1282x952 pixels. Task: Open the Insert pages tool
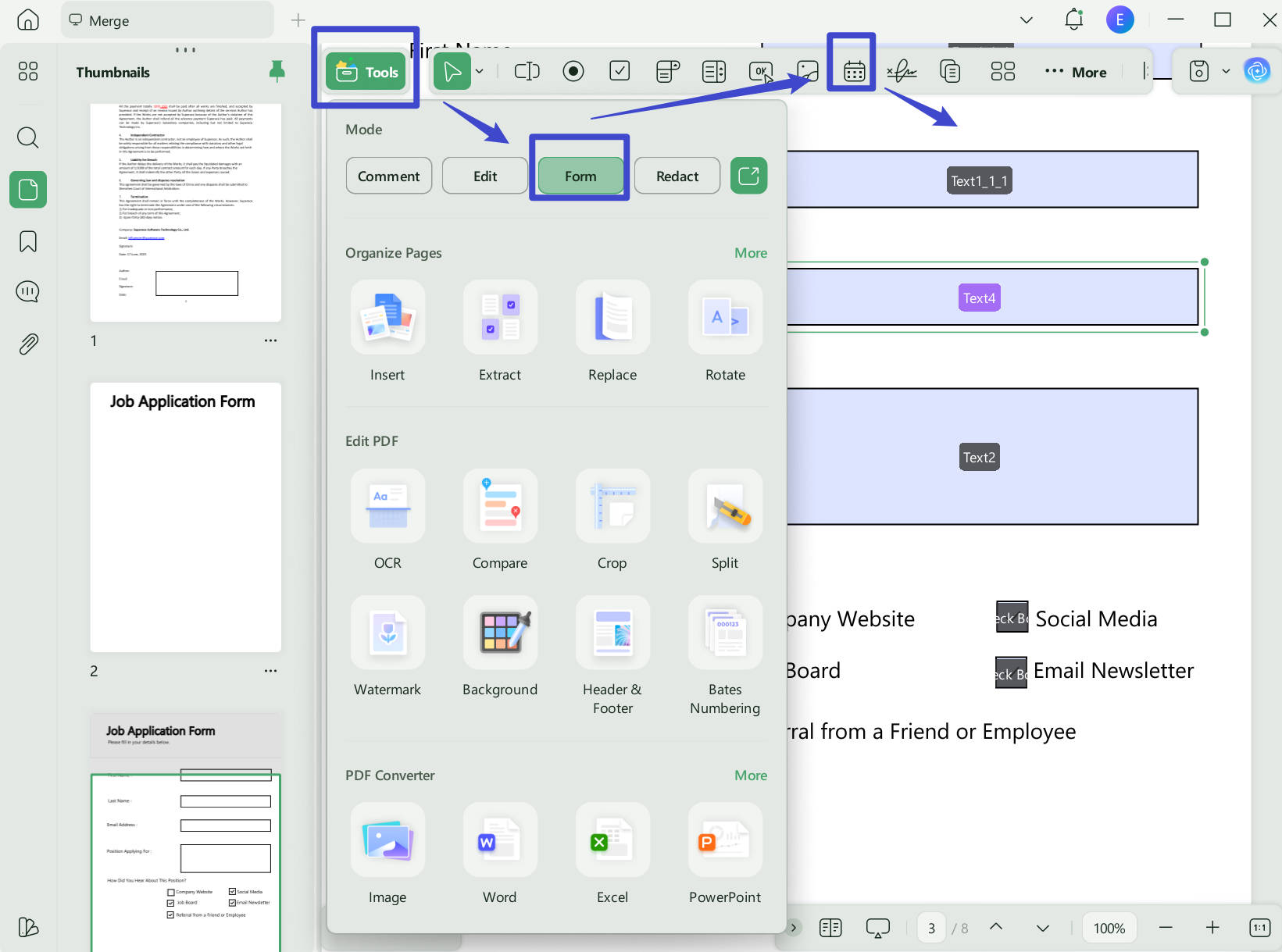(x=387, y=331)
